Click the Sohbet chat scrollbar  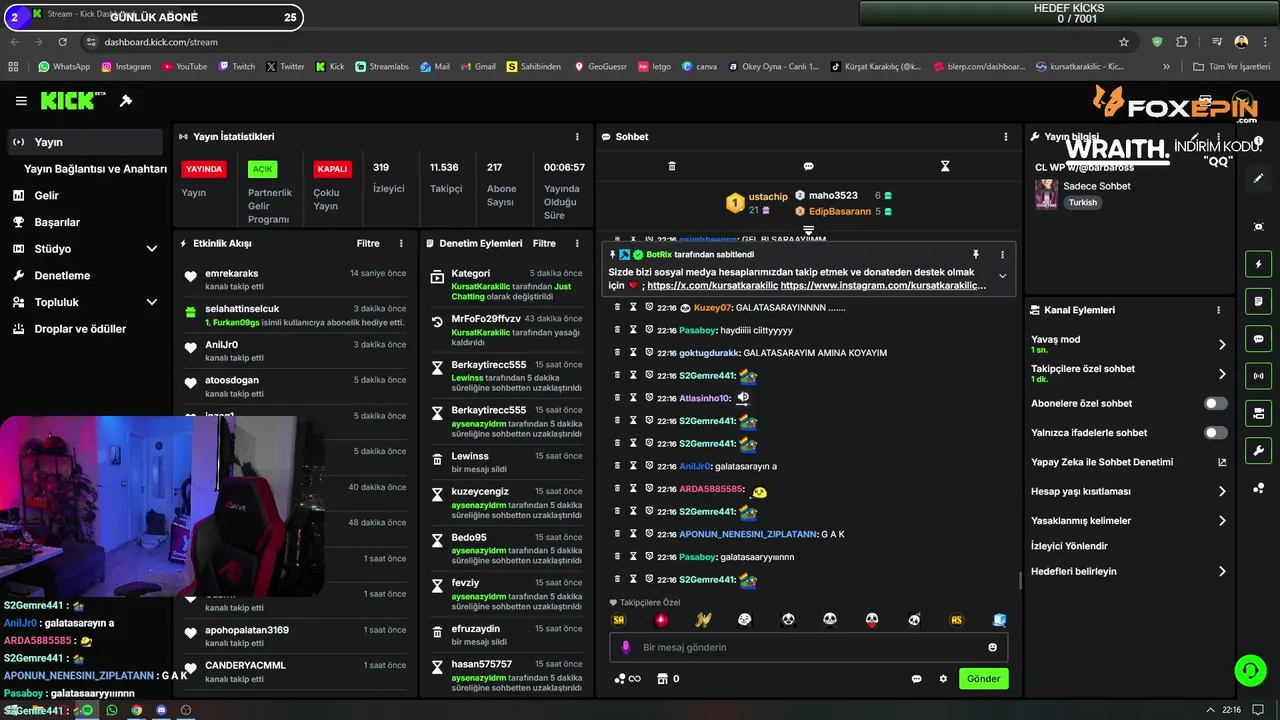(1019, 580)
